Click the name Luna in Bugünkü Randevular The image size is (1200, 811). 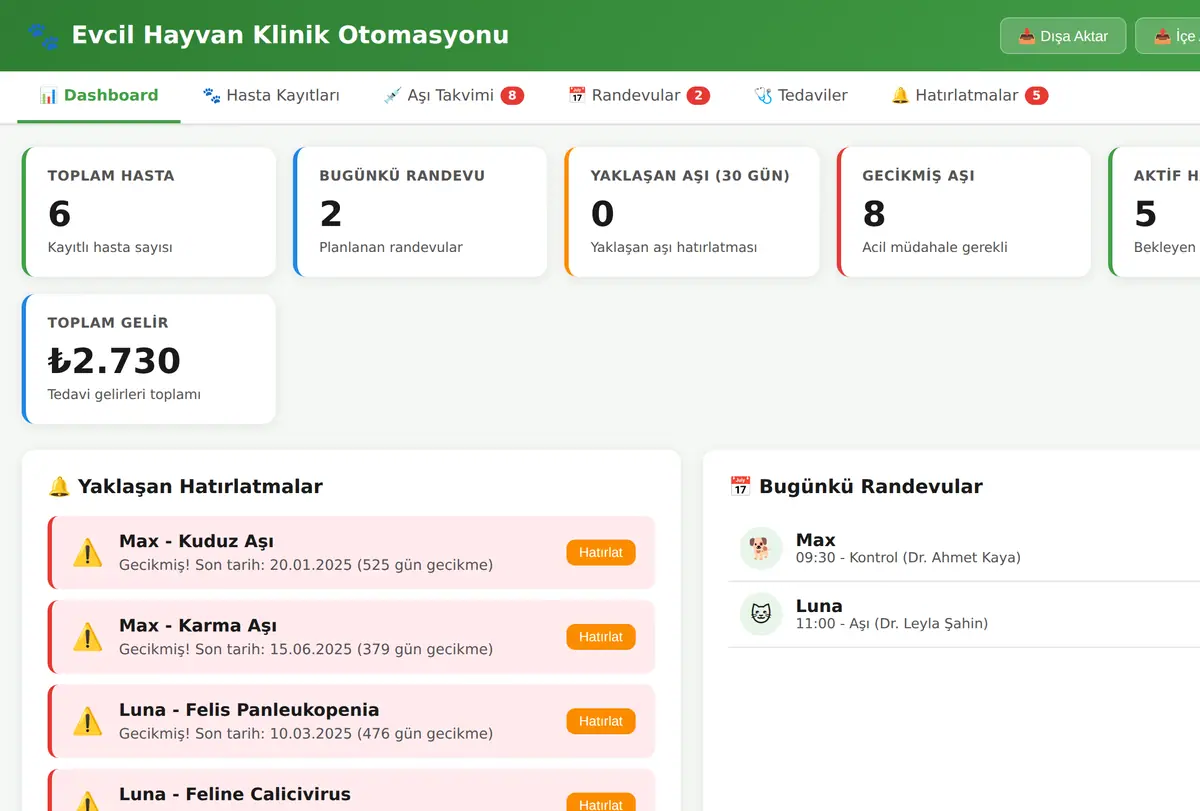pyautogui.click(x=819, y=606)
